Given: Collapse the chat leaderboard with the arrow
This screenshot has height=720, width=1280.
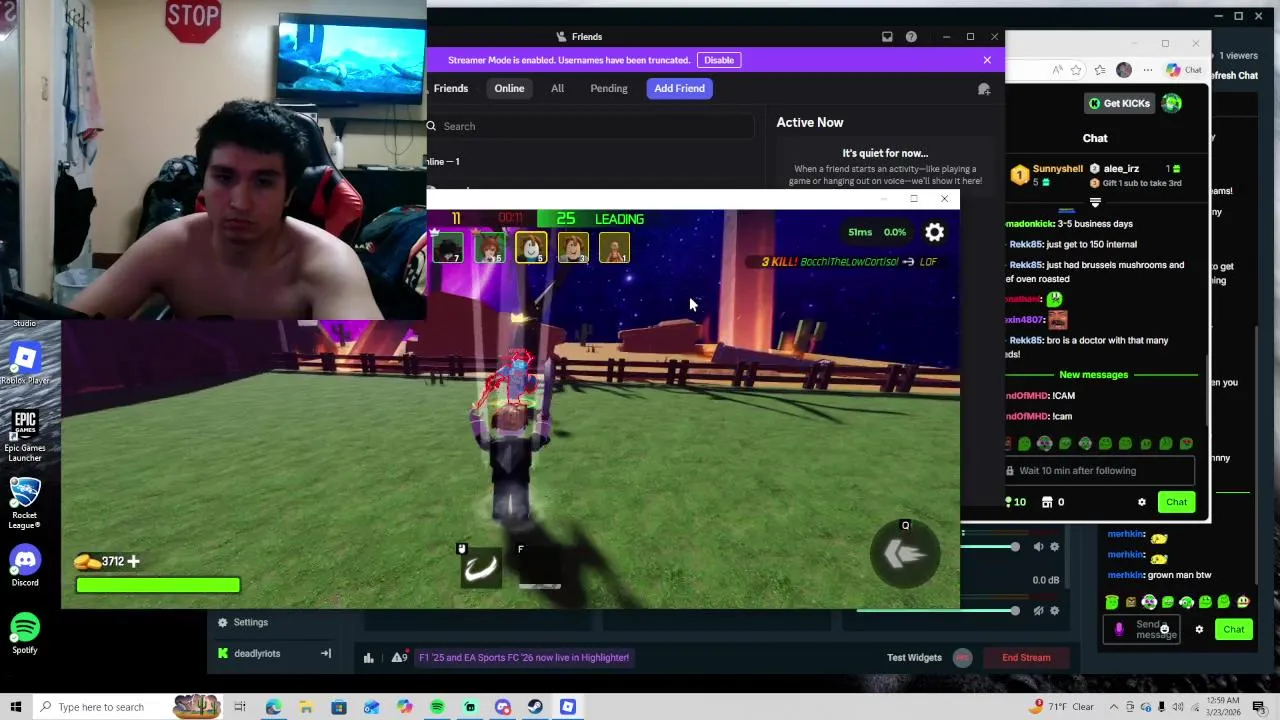Looking at the screenshot, I should tap(1095, 202).
